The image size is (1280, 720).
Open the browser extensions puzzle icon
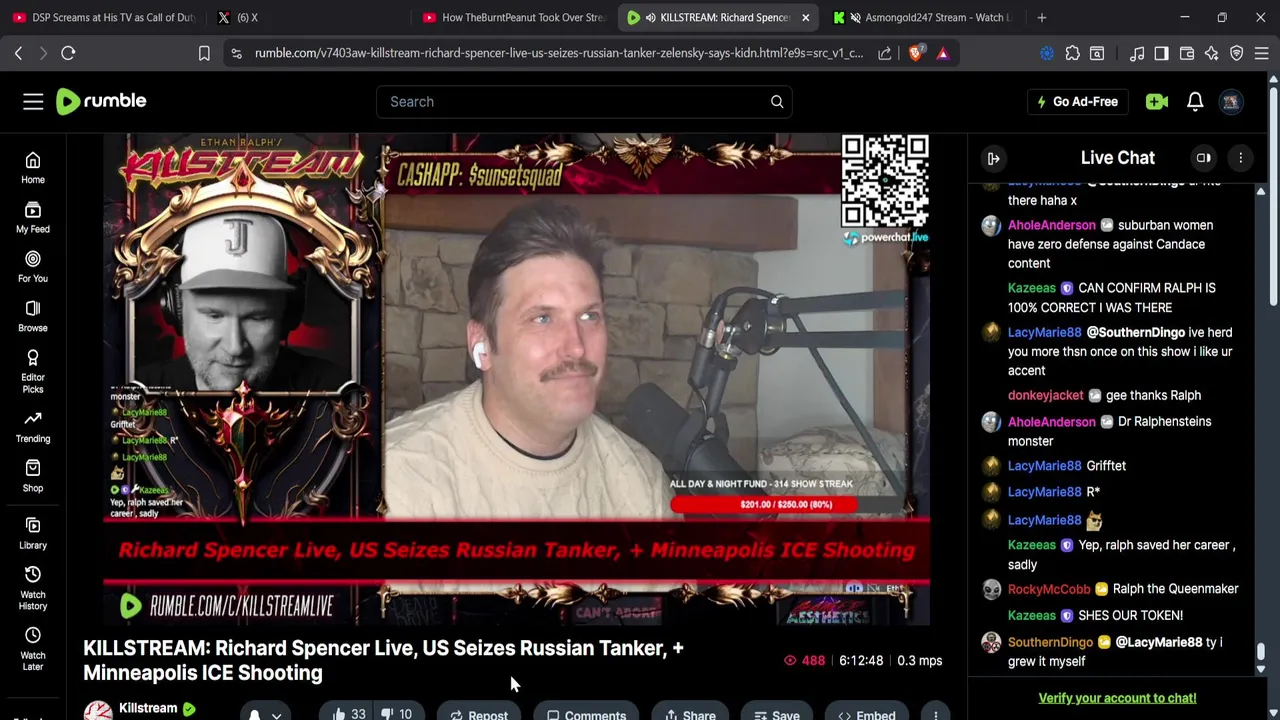pos(1072,53)
